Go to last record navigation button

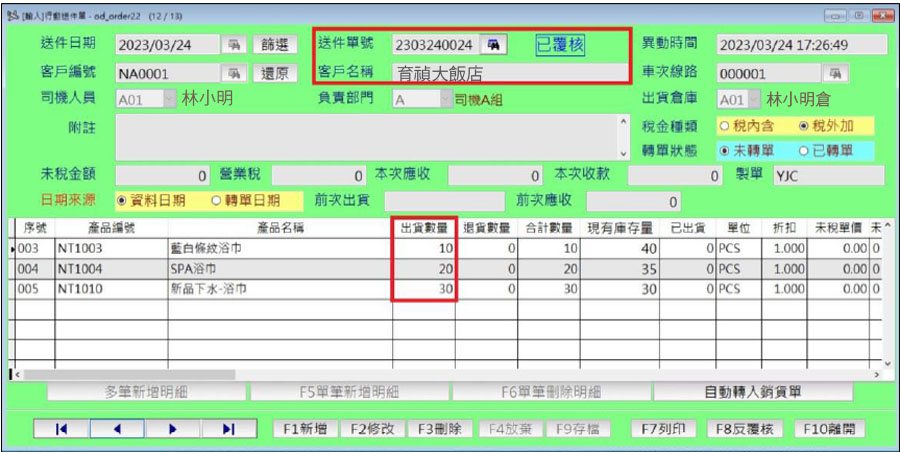coord(228,428)
